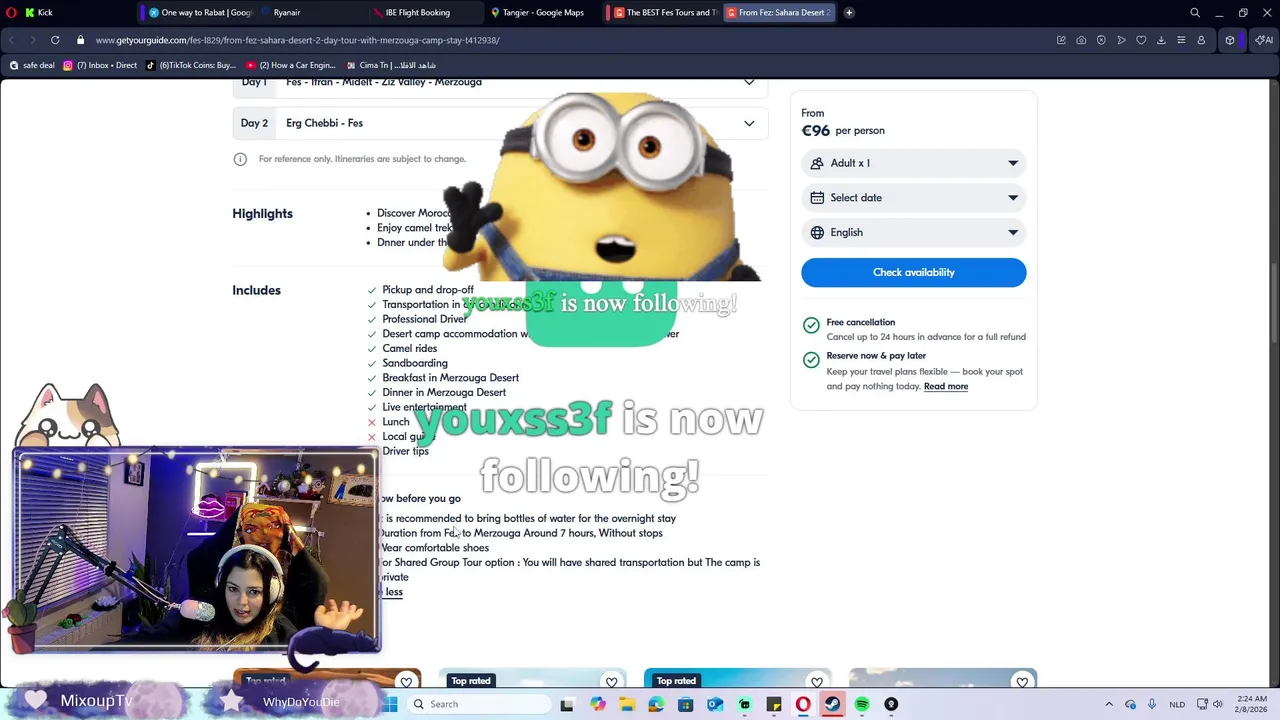Save second Top rated card with heart
The height and width of the screenshot is (720, 1280).
click(611, 682)
